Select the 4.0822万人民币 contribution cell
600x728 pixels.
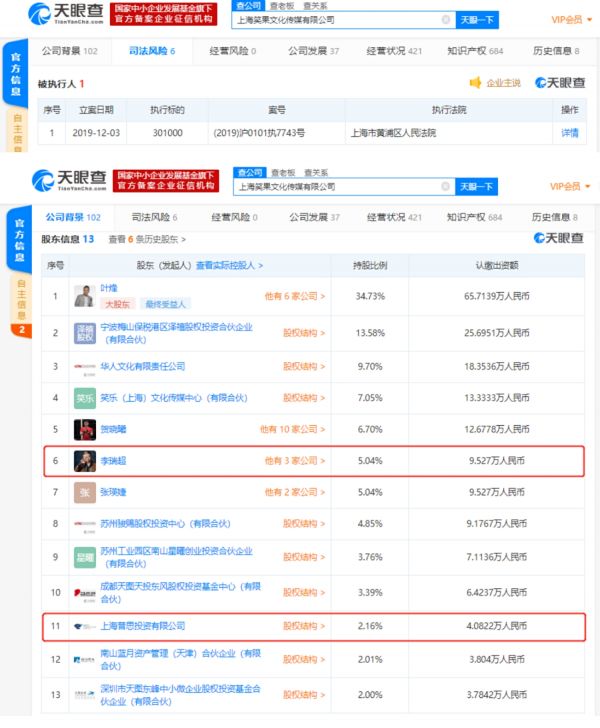click(496, 626)
